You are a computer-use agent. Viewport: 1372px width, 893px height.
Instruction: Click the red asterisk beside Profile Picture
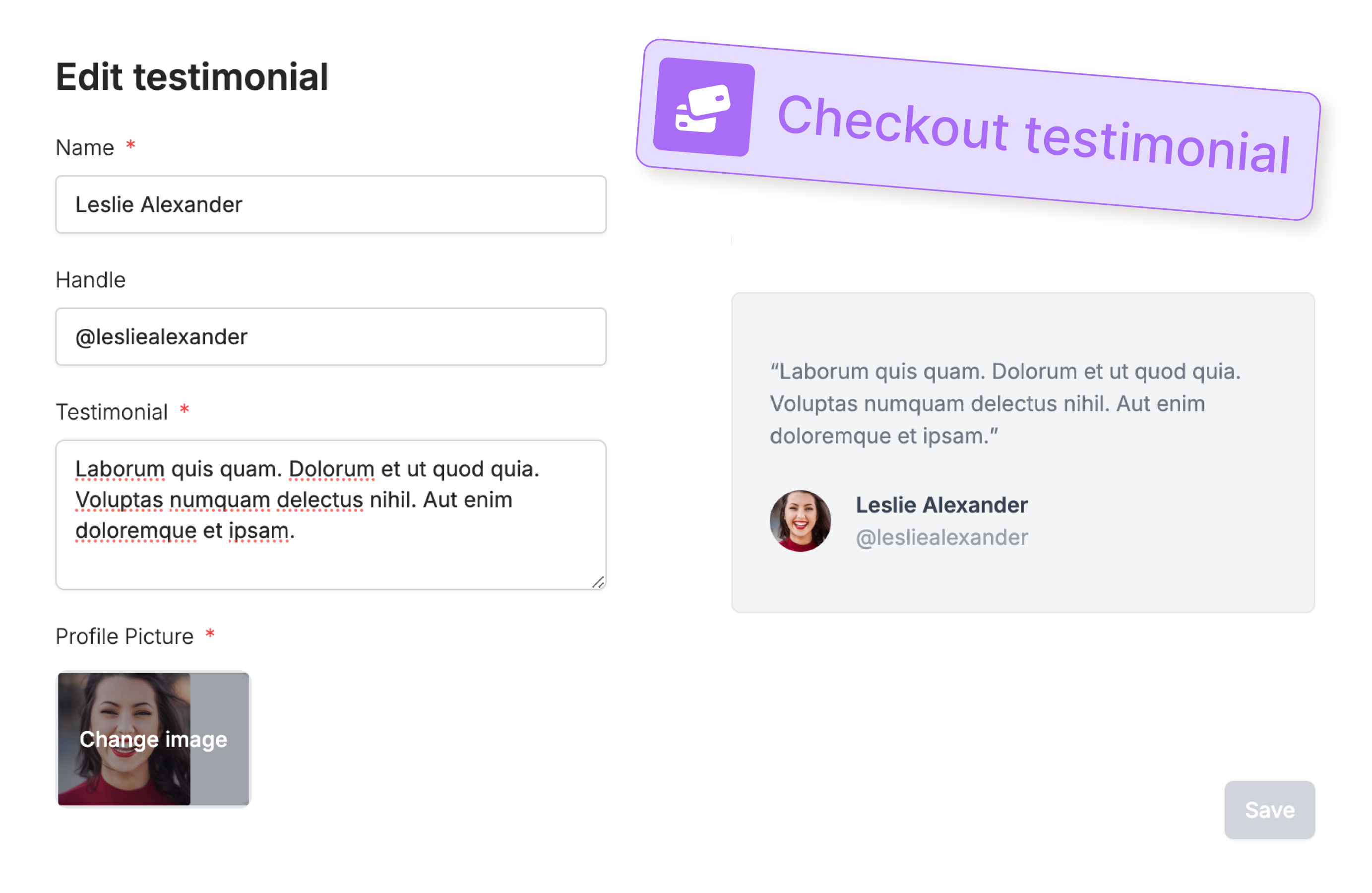point(210,633)
